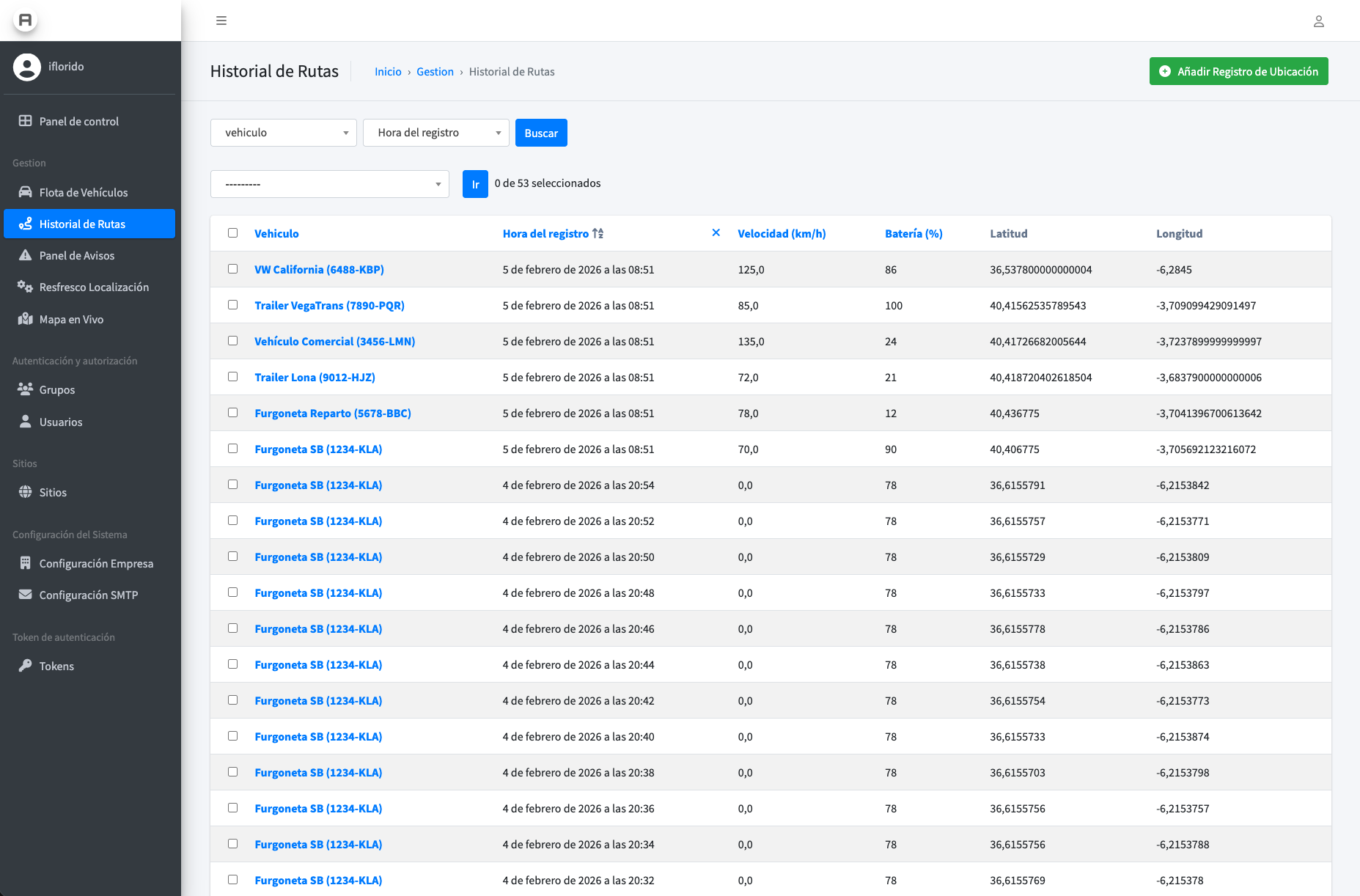Check the VW California (6488-KBP) row checkbox
Viewport: 1360px width, 896px height.
click(x=232, y=269)
